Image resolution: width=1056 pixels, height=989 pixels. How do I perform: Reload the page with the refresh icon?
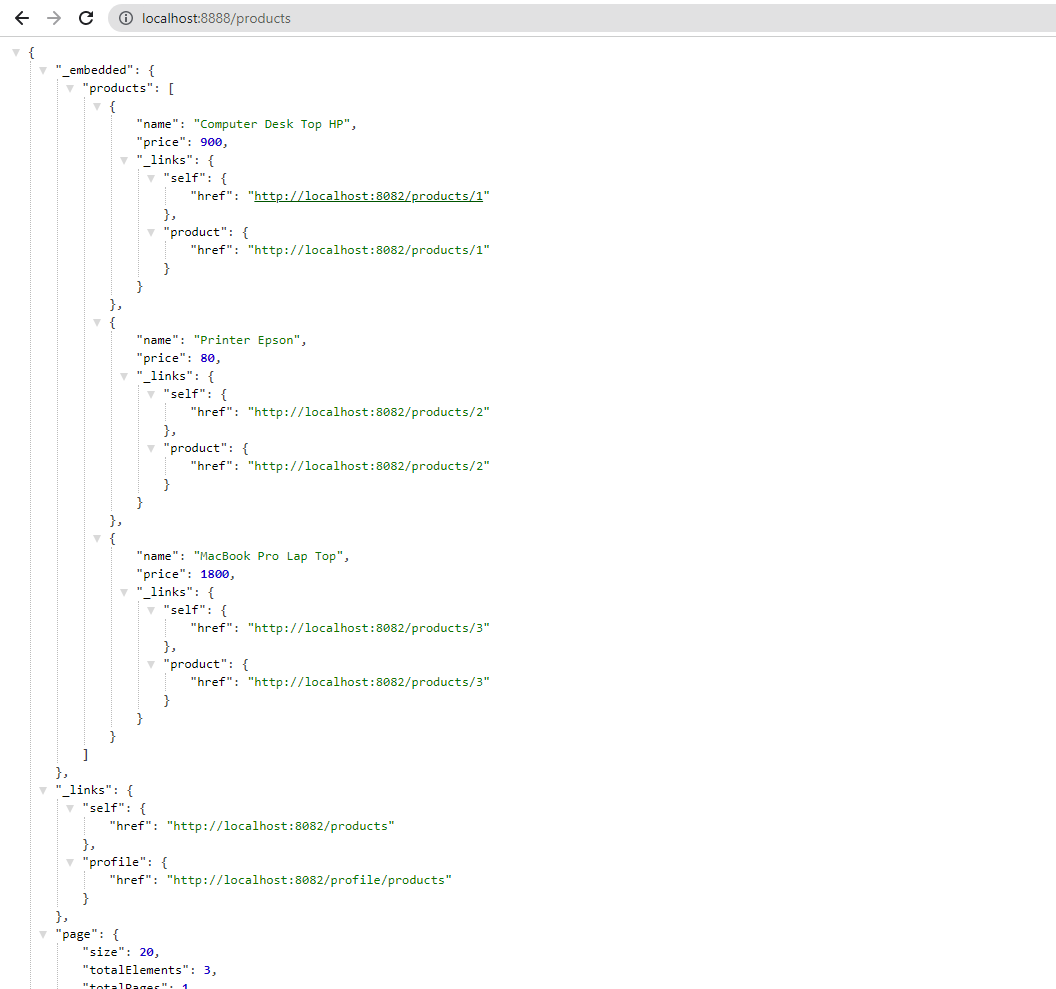coord(85,17)
